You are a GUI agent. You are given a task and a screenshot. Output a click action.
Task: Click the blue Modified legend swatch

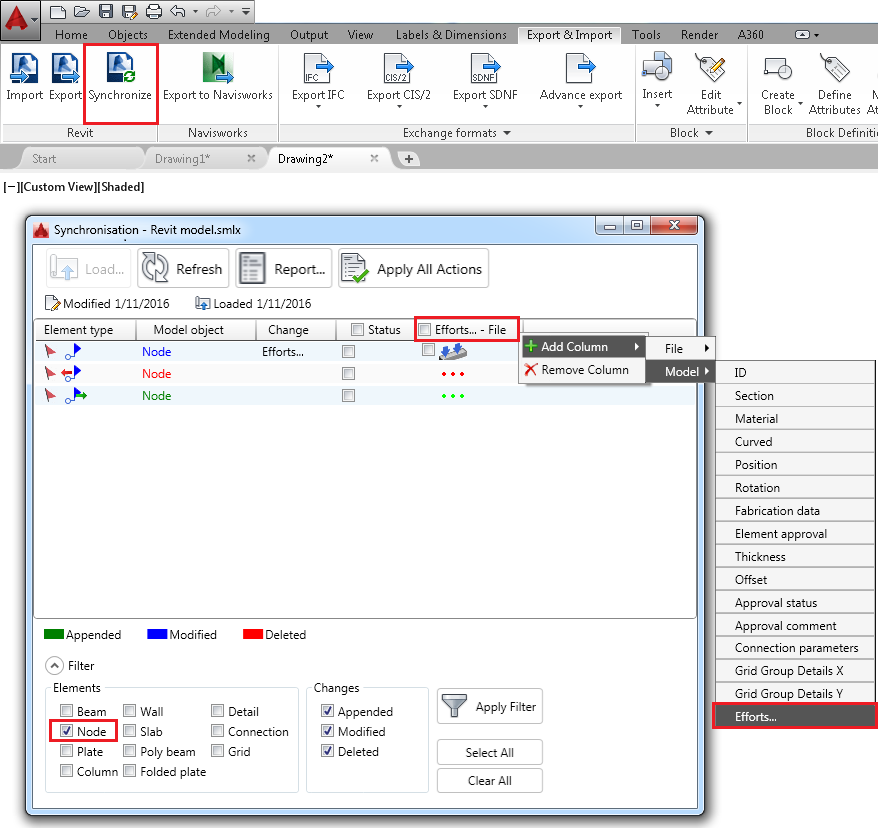tap(157, 634)
